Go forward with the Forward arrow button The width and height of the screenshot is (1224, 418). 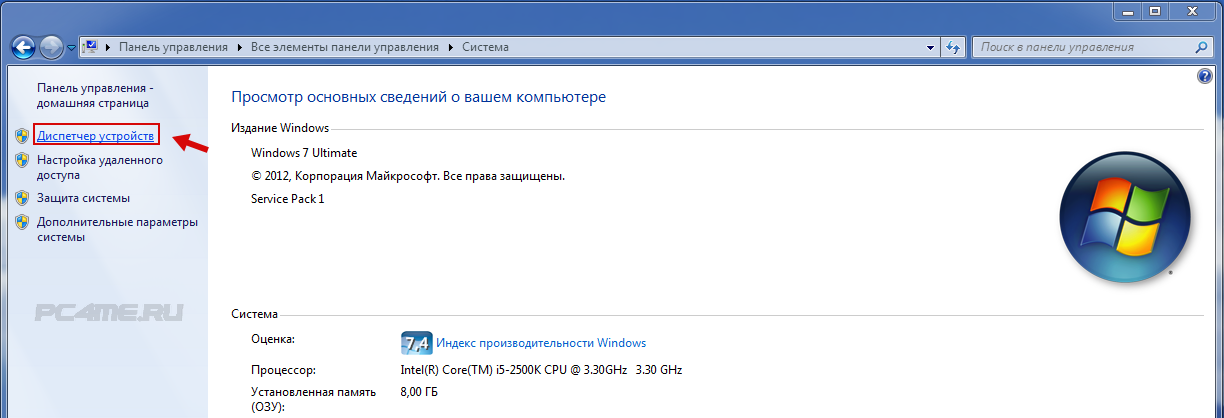[52, 47]
